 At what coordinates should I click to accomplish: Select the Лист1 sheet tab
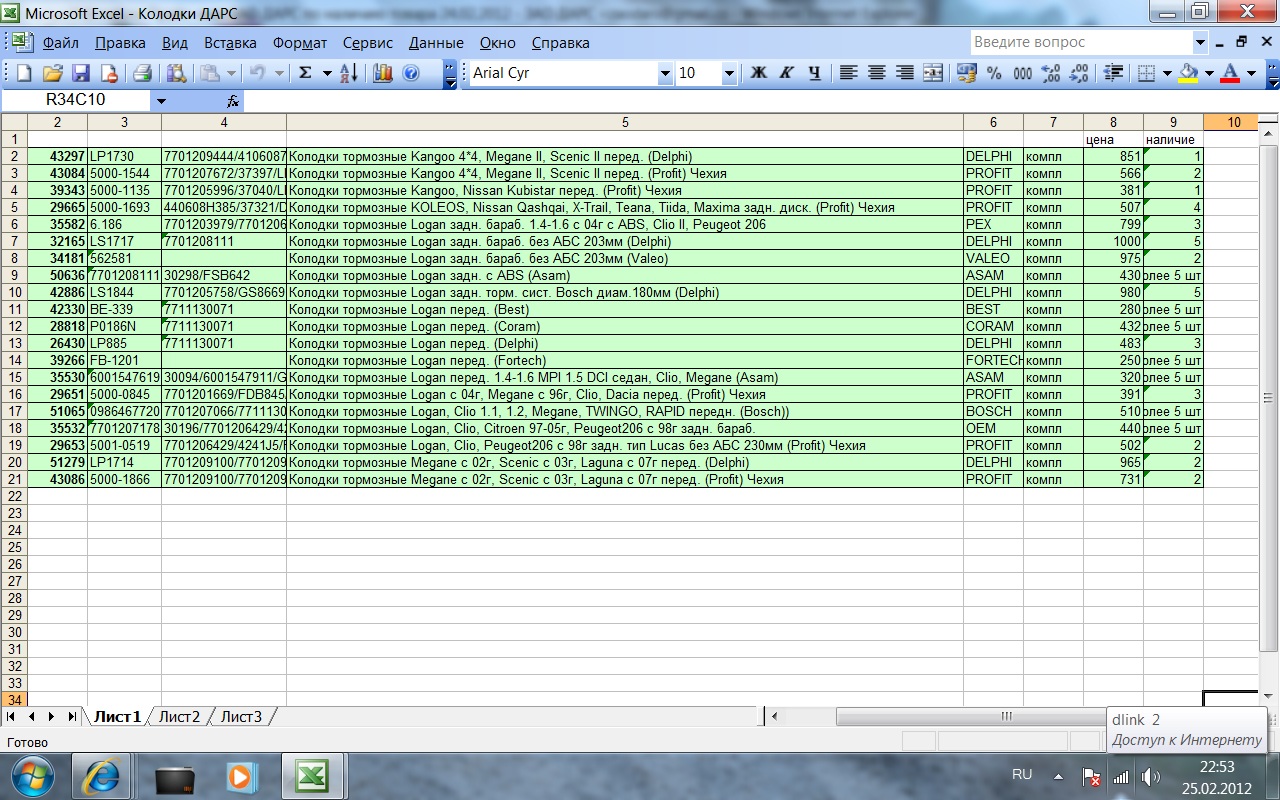[x=117, y=717]
